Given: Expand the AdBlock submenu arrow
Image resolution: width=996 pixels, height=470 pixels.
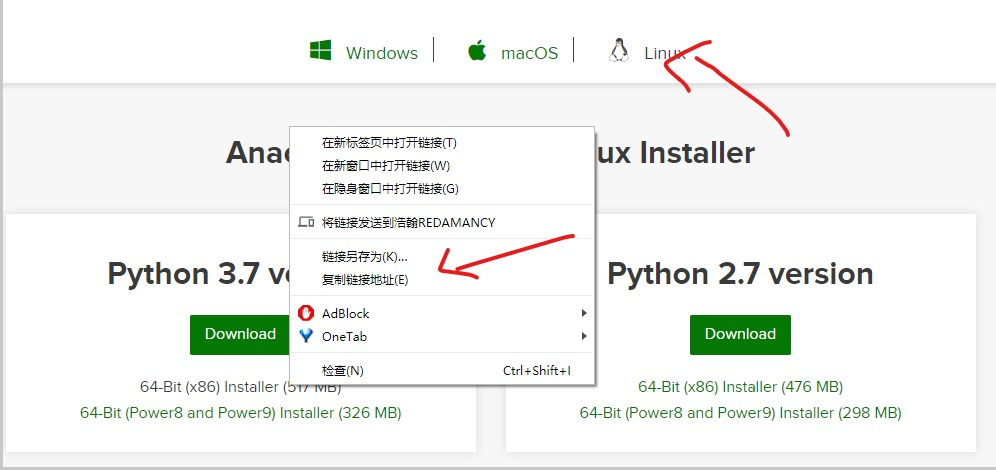Looking at the screenshot, I should point(583,313).
